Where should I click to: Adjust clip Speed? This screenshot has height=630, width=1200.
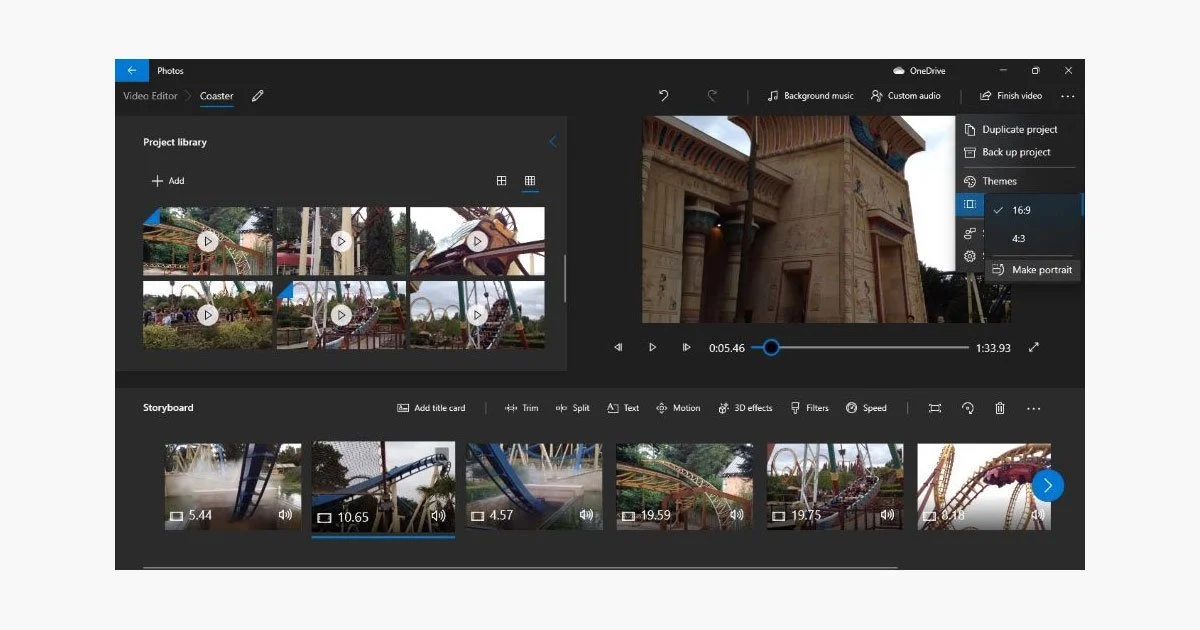point(866,408)
